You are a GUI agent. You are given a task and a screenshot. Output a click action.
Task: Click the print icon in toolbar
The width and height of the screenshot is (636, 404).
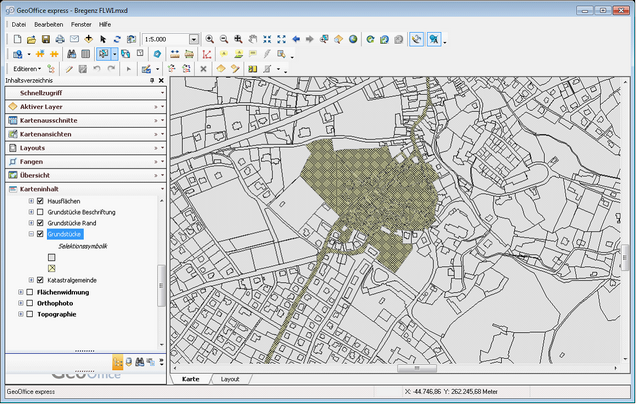(x=59, y=39)
